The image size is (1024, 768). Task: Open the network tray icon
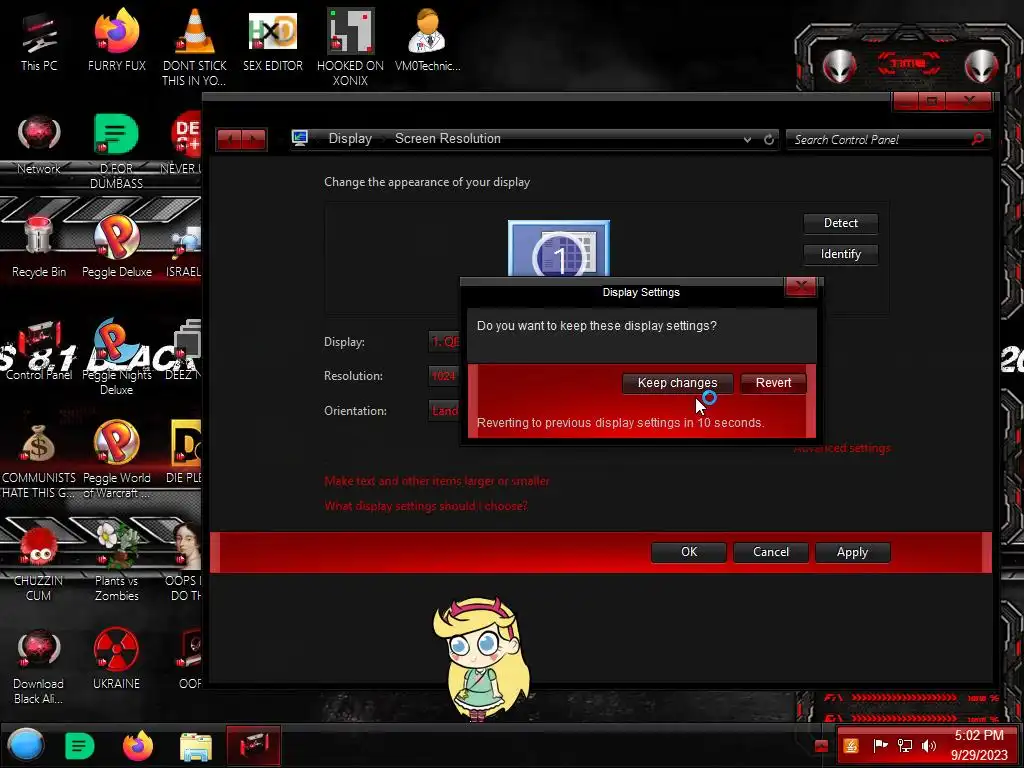pos(904,746)
